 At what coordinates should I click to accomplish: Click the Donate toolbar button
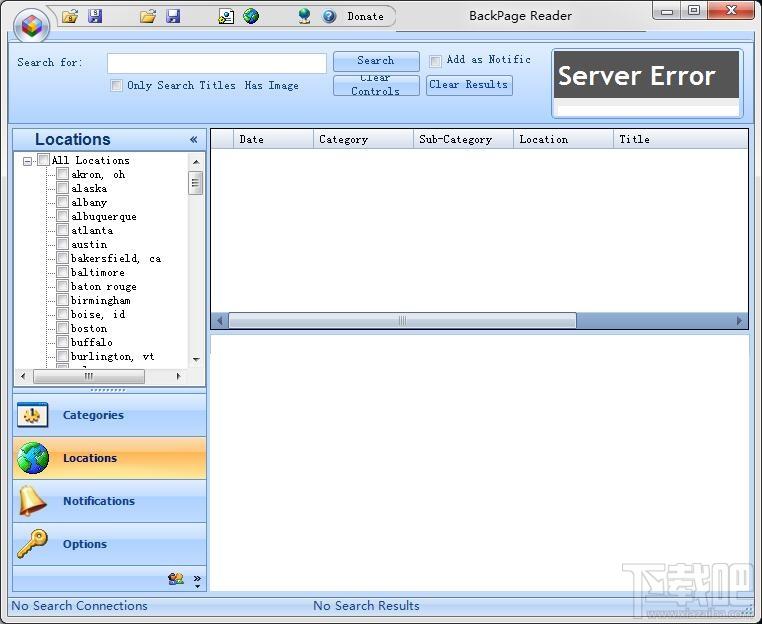[365, 17]
